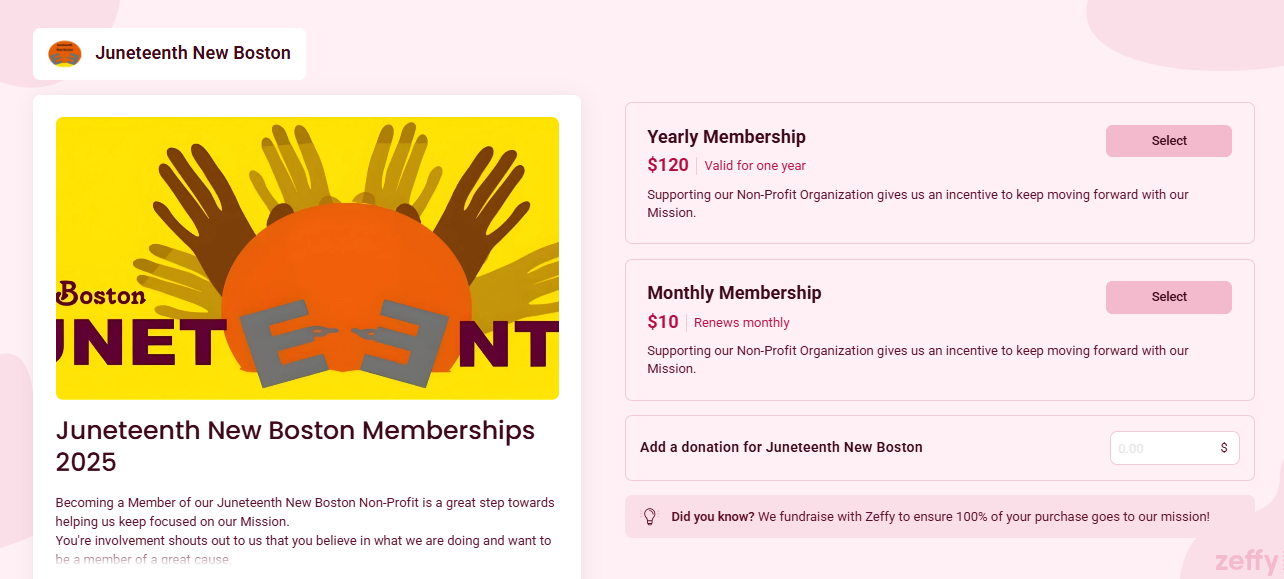Click the Juneteenth New Boston header link
Viewport: 1284px width, 579px height.
193,53
